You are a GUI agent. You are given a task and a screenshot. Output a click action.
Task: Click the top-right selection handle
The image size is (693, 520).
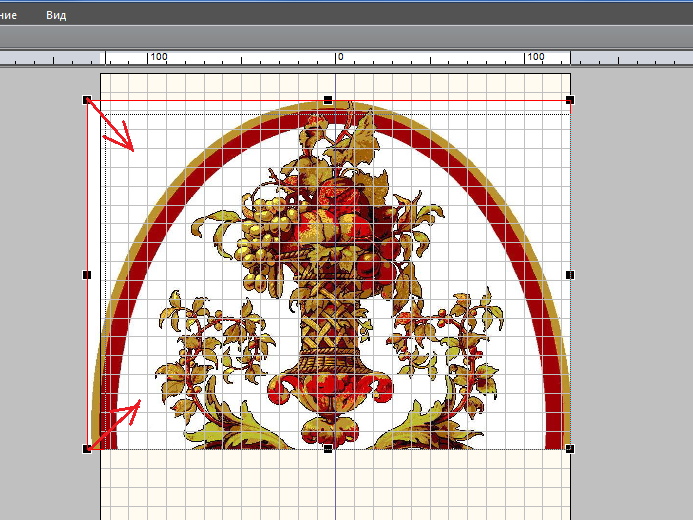(x=570, y=100)
